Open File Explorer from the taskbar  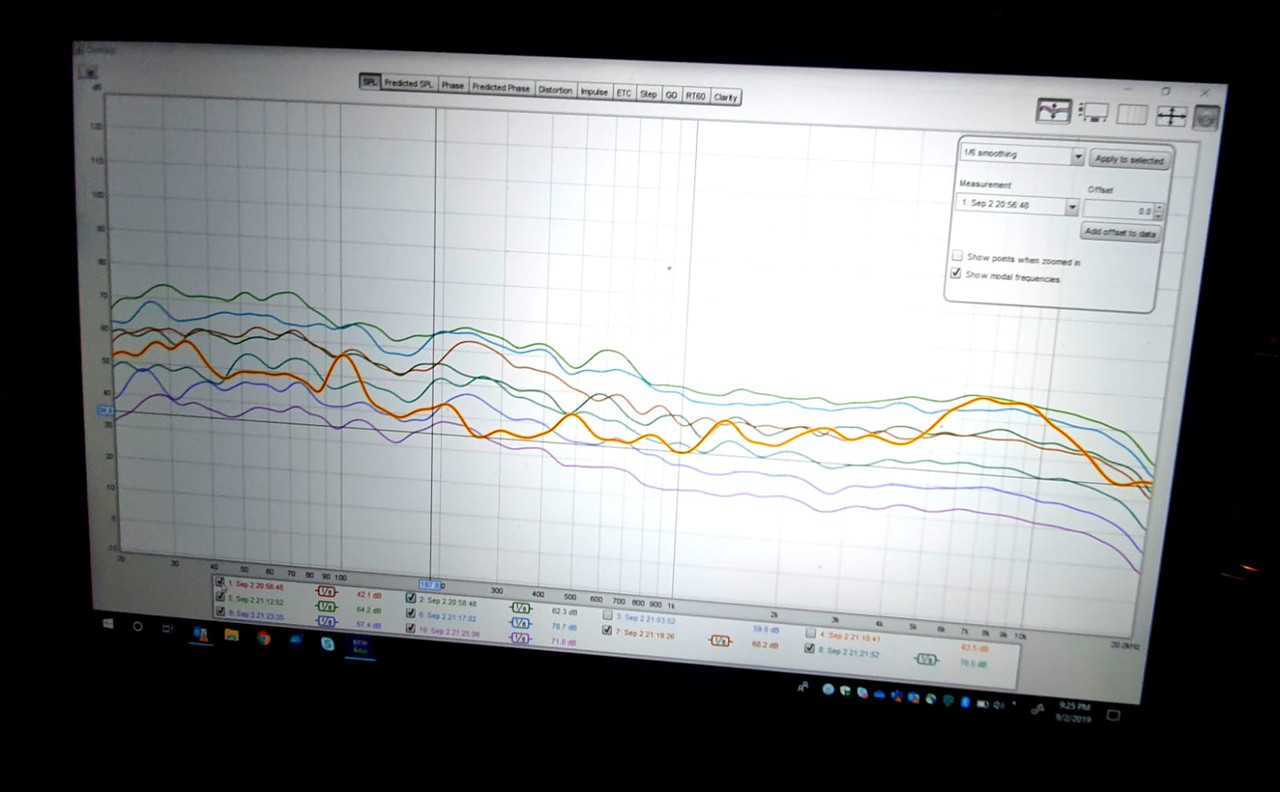point(231,635)
